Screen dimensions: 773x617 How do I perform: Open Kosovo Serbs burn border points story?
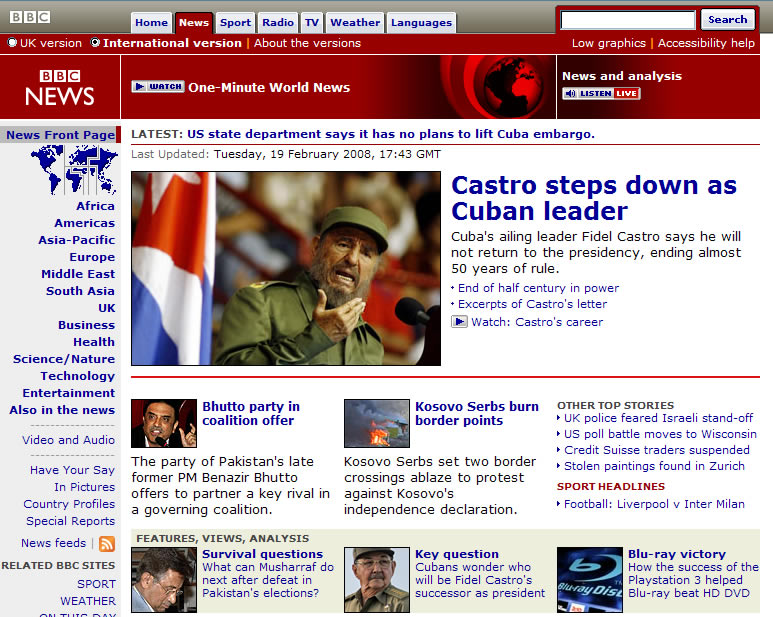coord(477,413)
